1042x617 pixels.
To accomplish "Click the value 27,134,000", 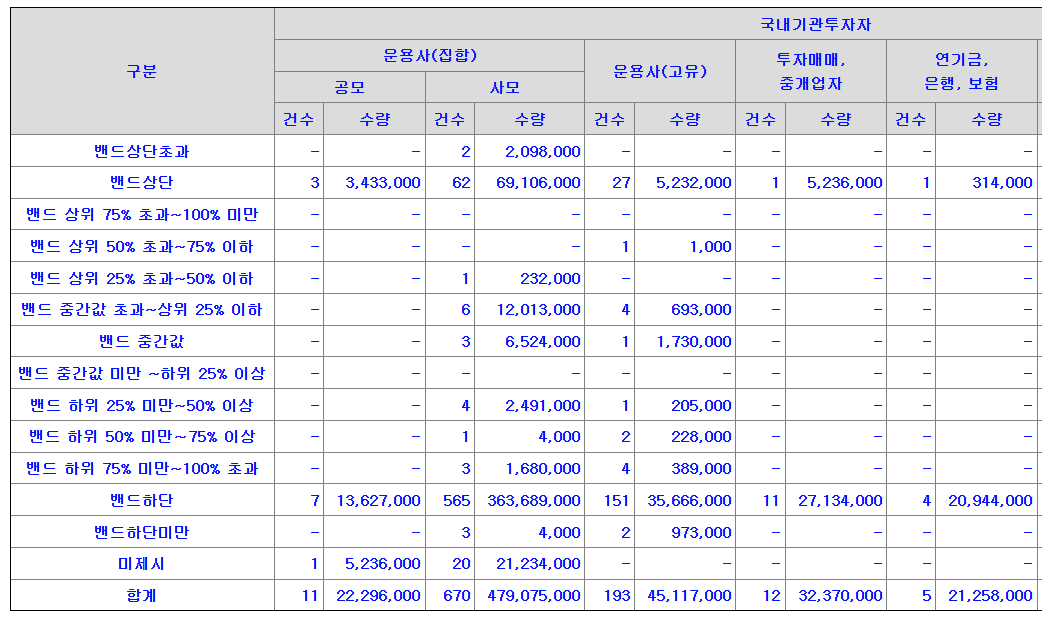I will (841, 501).
